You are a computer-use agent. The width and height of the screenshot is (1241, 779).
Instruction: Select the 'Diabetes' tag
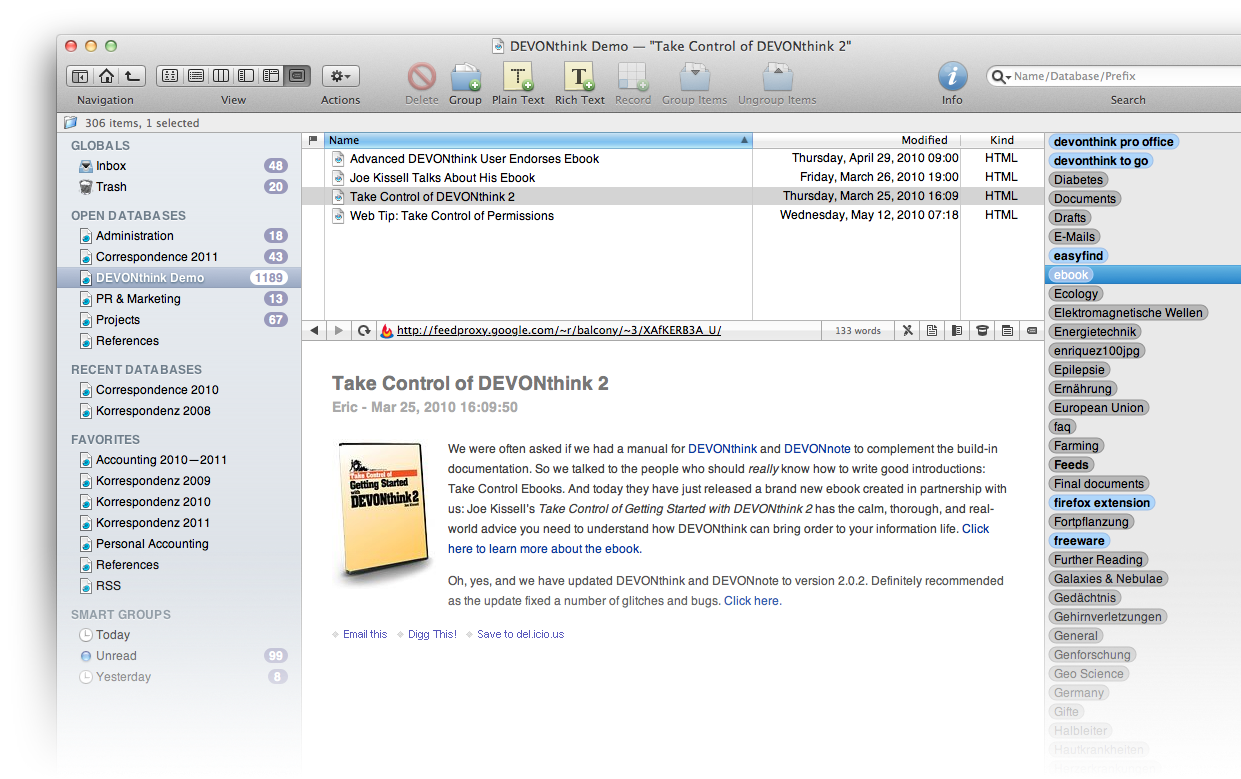click(x=1079, y=180)
